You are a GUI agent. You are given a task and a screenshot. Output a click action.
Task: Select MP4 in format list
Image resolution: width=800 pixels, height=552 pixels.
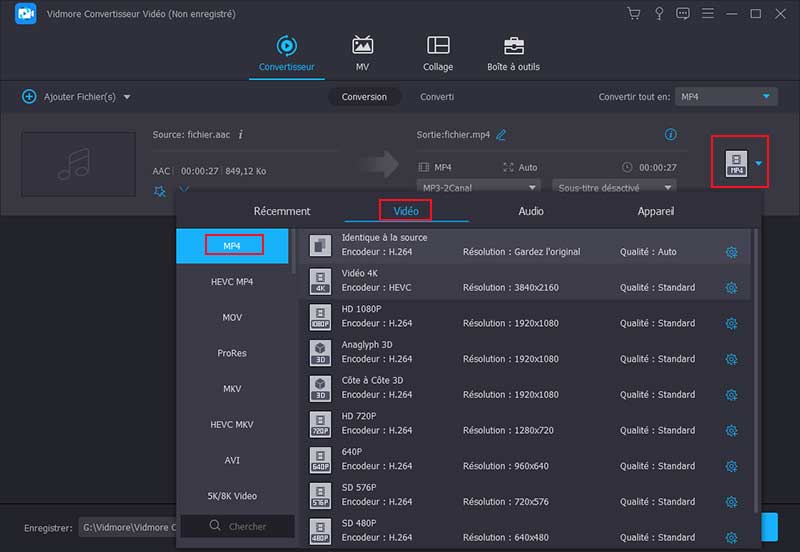232,246
